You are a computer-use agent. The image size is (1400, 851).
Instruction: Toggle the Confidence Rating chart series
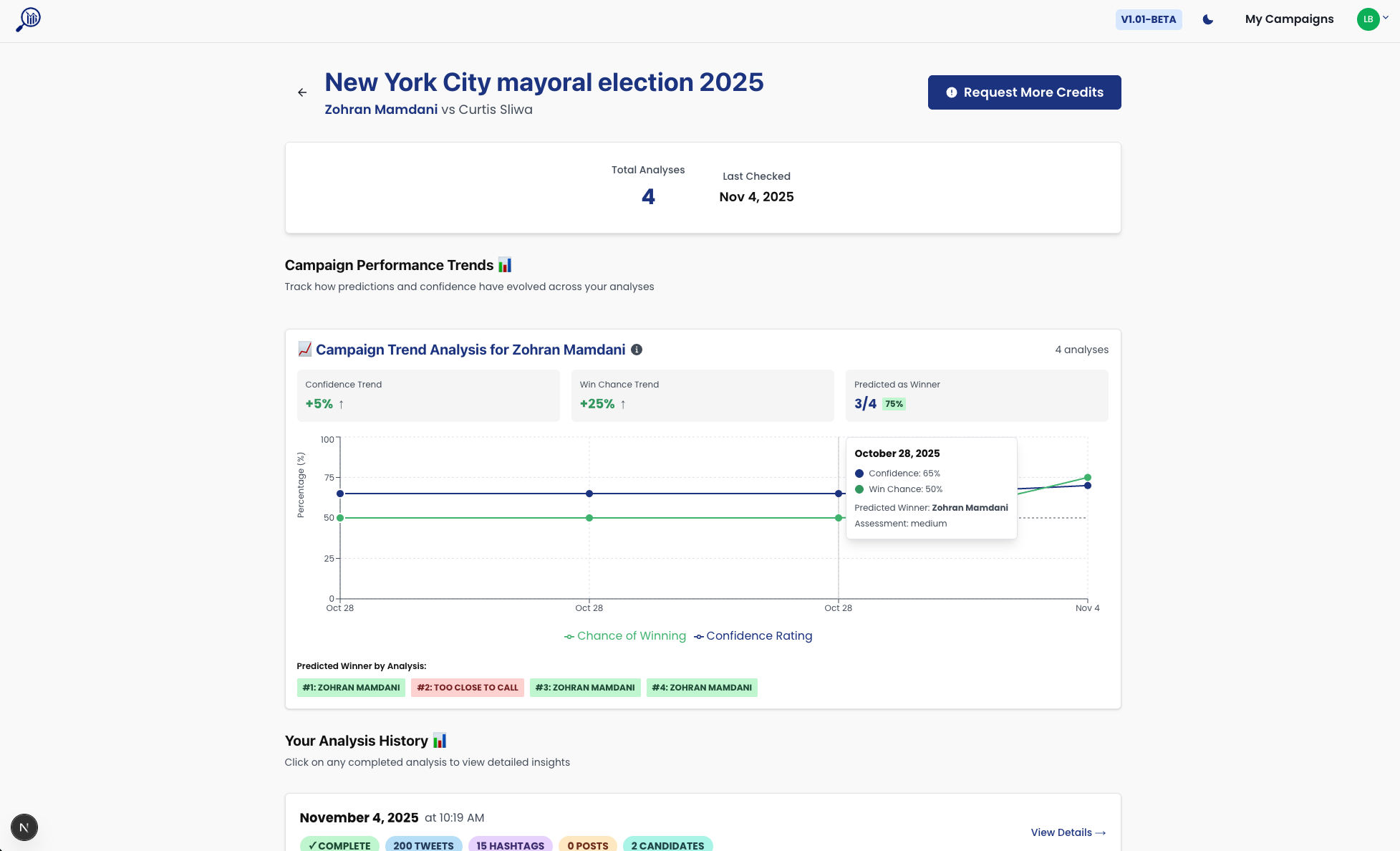click(753, 636)
